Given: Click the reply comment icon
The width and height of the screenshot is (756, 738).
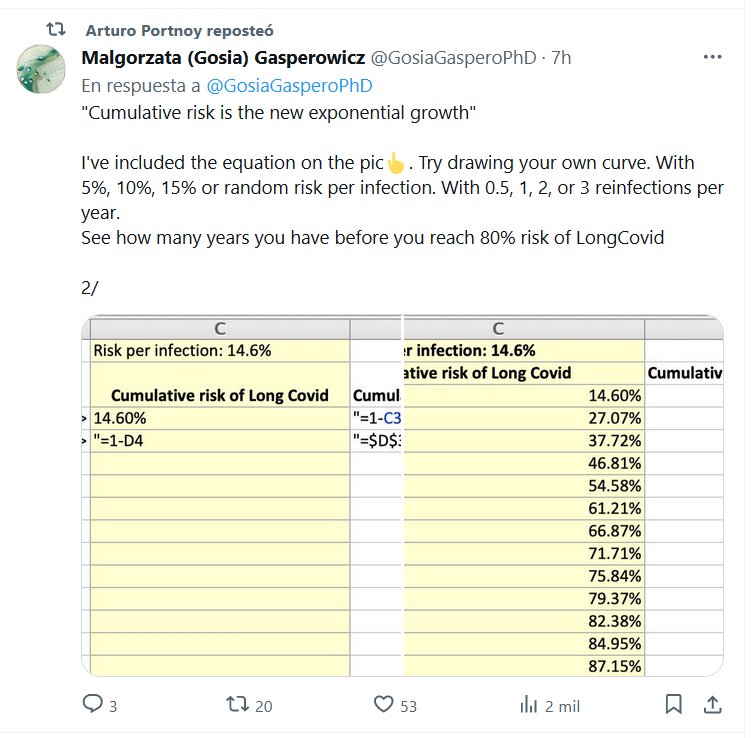Looking at the screenshot, I should [92, 704].
